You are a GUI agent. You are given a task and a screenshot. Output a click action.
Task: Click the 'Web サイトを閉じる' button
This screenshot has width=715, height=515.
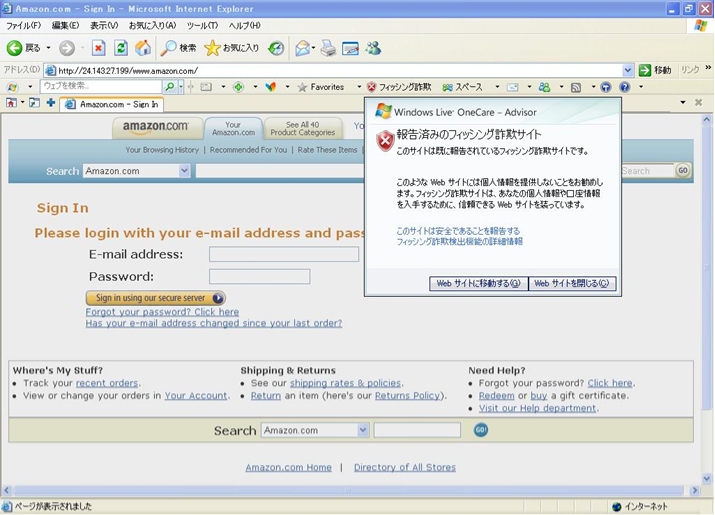pos(572,283)
